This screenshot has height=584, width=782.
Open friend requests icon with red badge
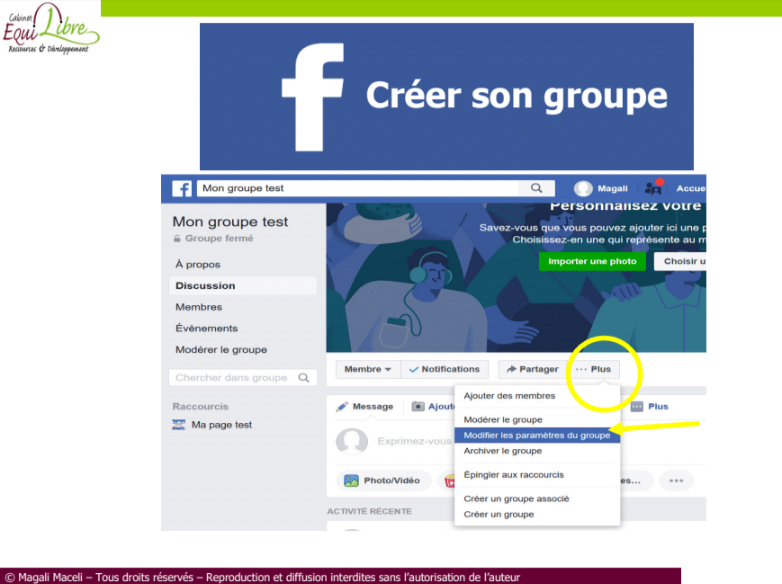(653, 188)
